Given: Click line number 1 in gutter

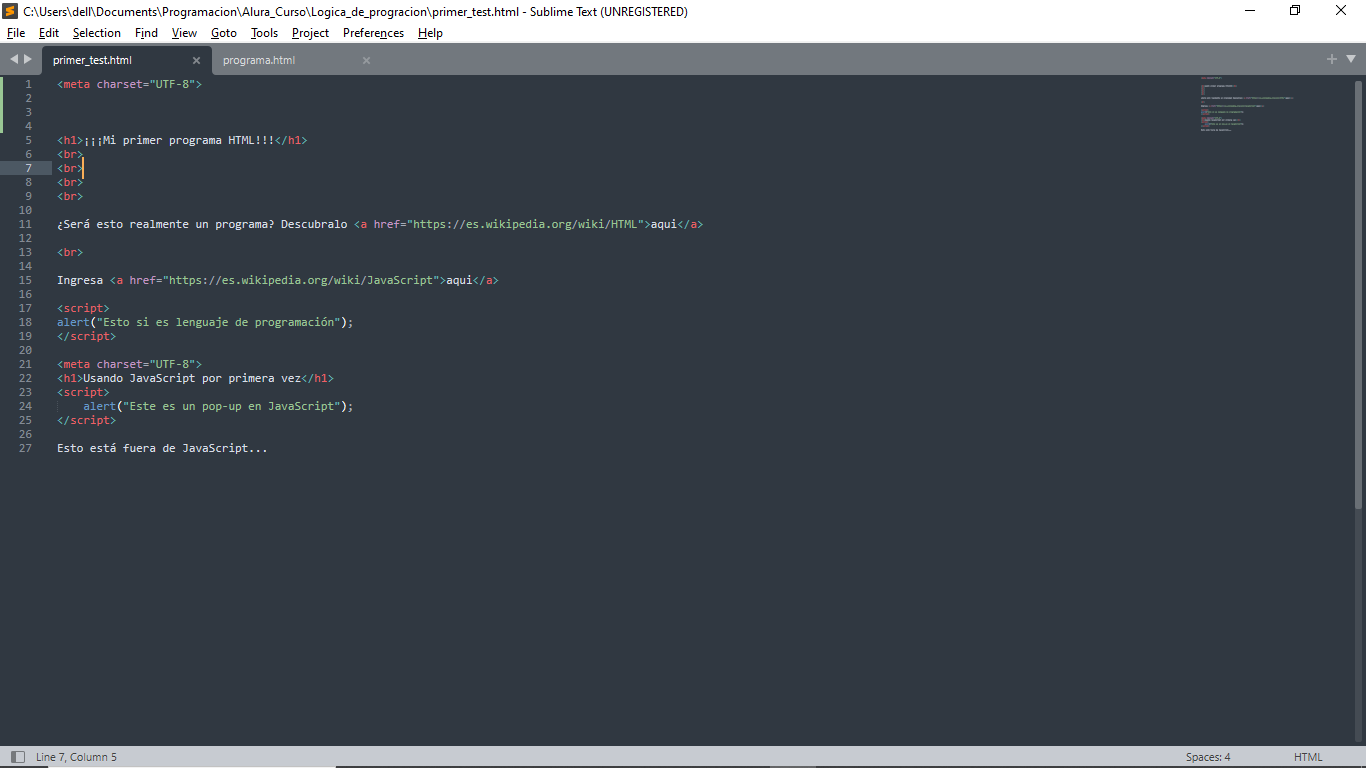Looking at the screenshot, I should click(29, 84).
